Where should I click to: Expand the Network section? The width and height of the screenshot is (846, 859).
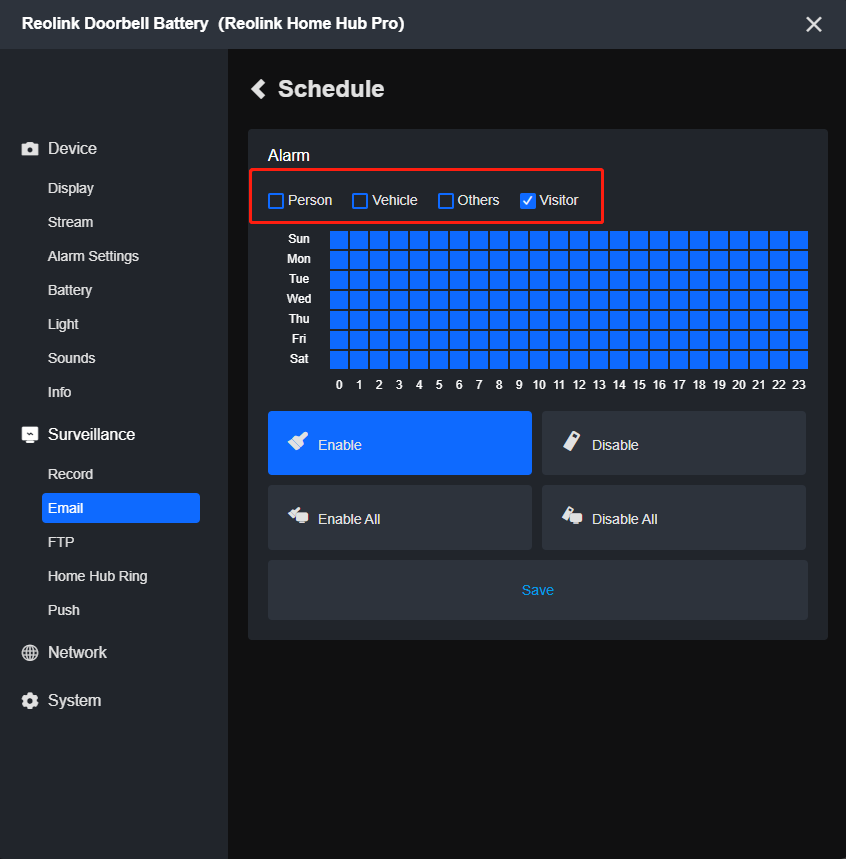pyautogui.click(x=77, y=652)
